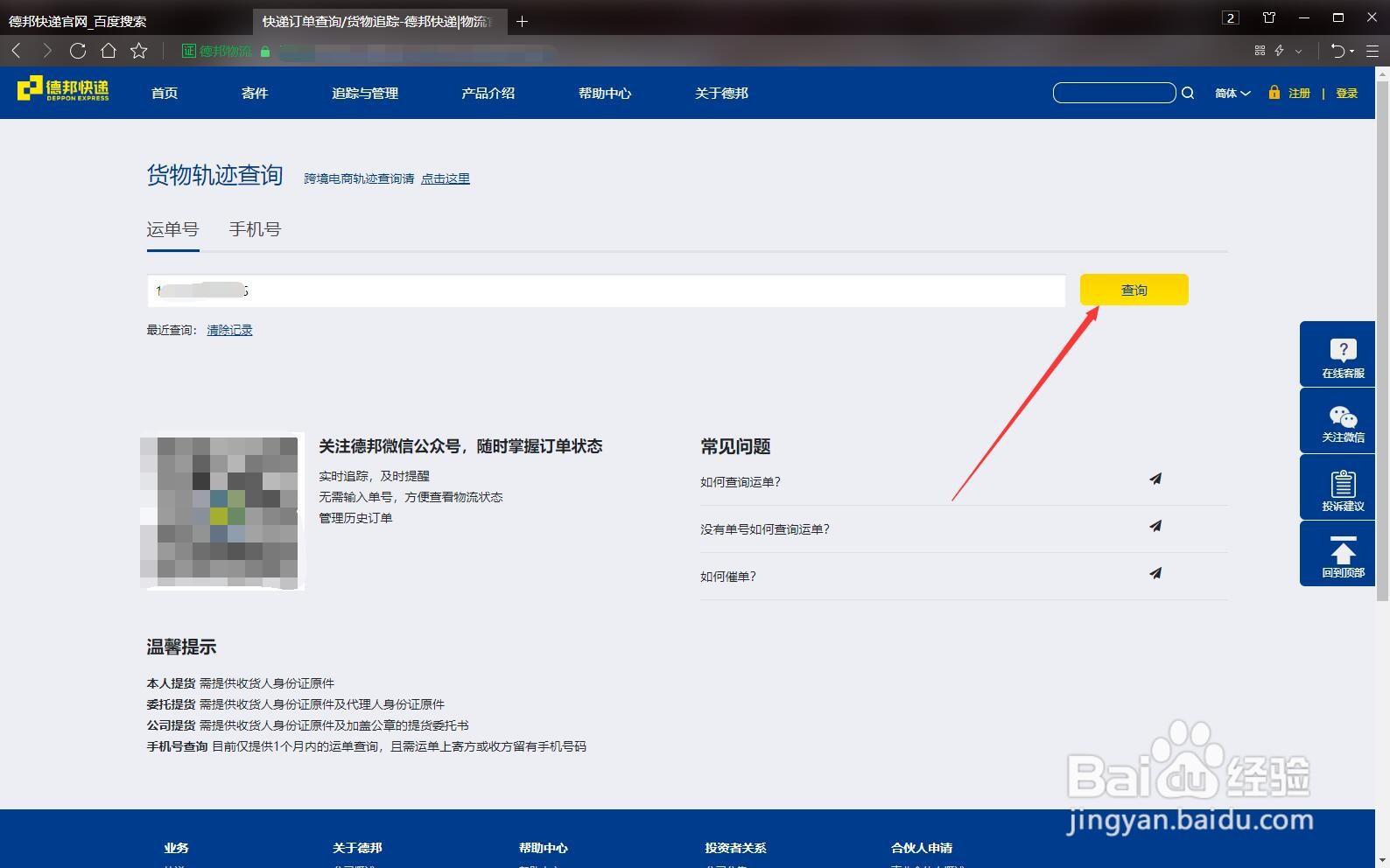Screen dimensions: 1390x868
Task: Click the 如何催单？ question
Action: (728, 577)
